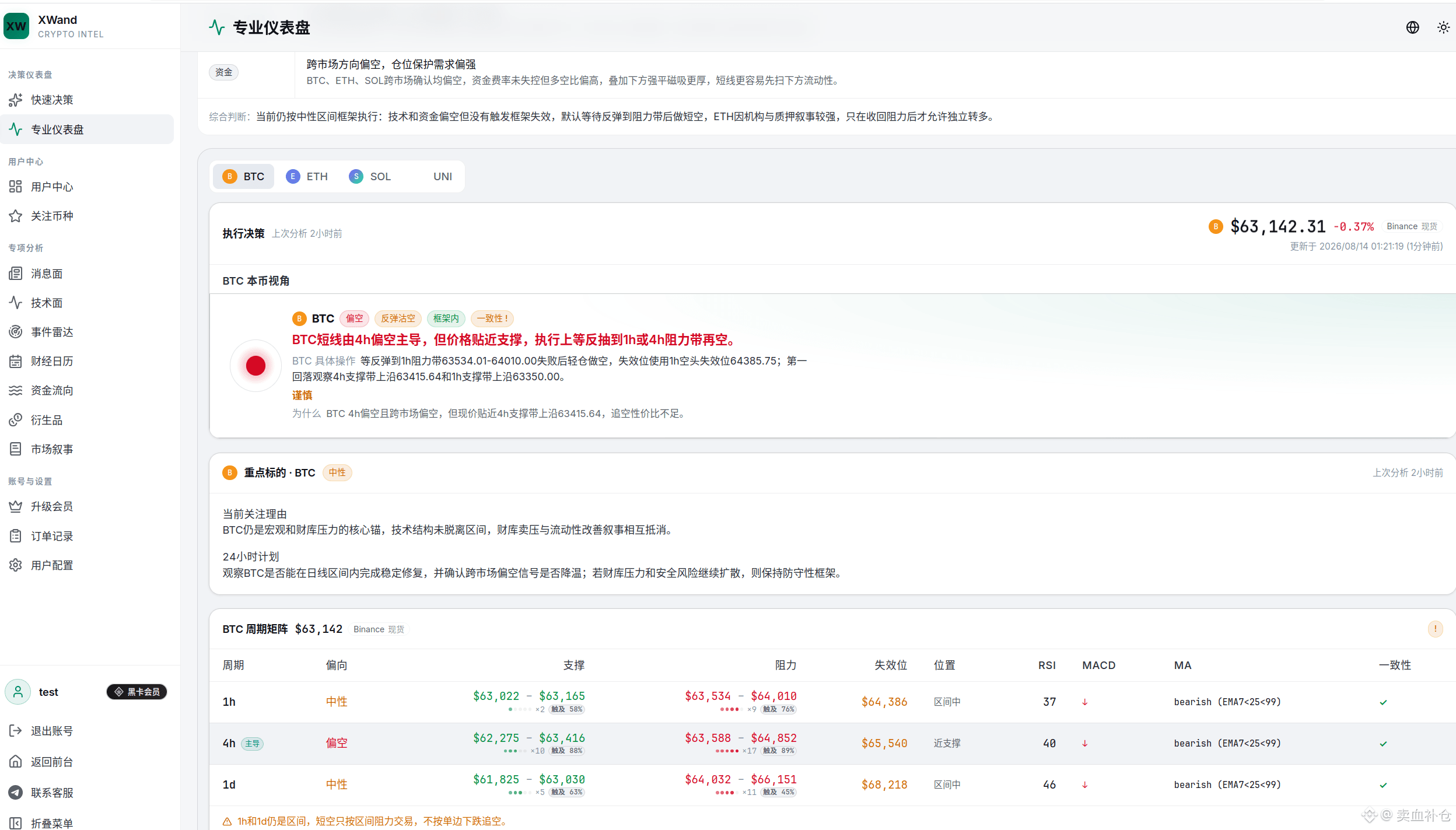The height and width of the screenshot is (830, 1456).
Task: Click the 快速决策 sparkle icon
Action: [16, 100]
